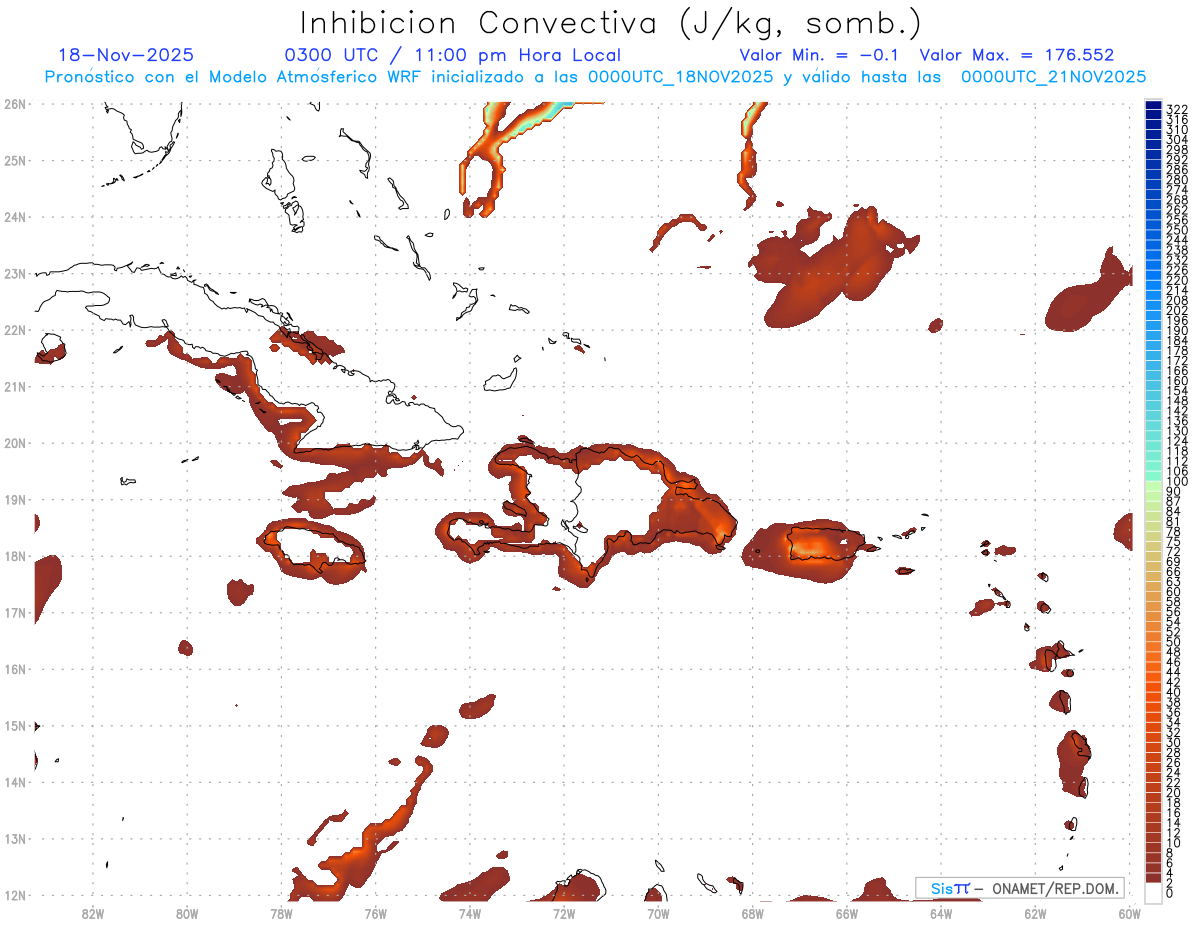Image resolution: width=1200 pixels, height=927 pixels.
Task: Click the color scale value 40
Action: point(1174,692)
